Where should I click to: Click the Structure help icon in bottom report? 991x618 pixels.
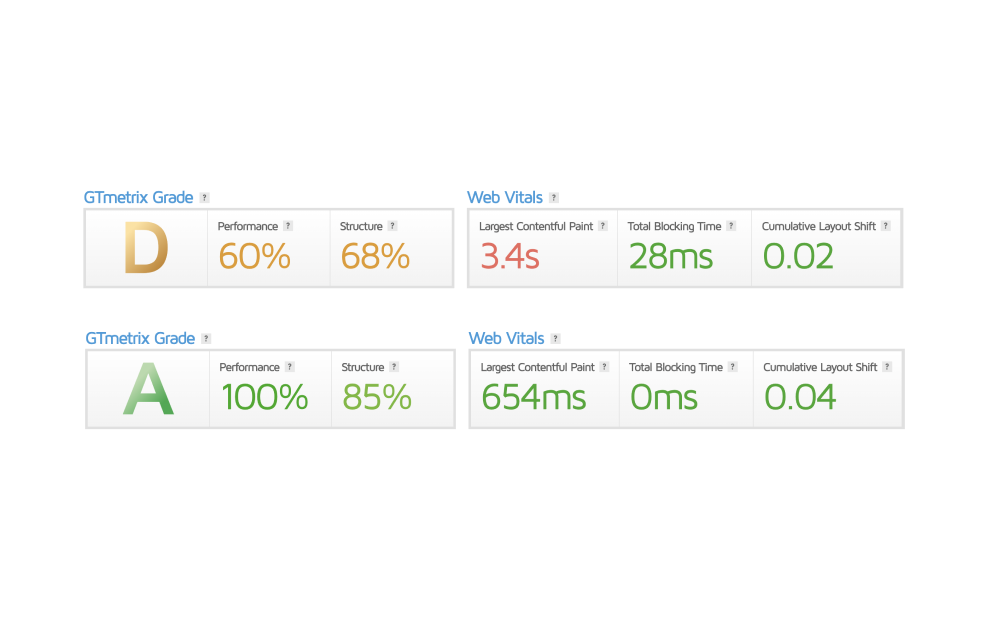click(392, 367)
